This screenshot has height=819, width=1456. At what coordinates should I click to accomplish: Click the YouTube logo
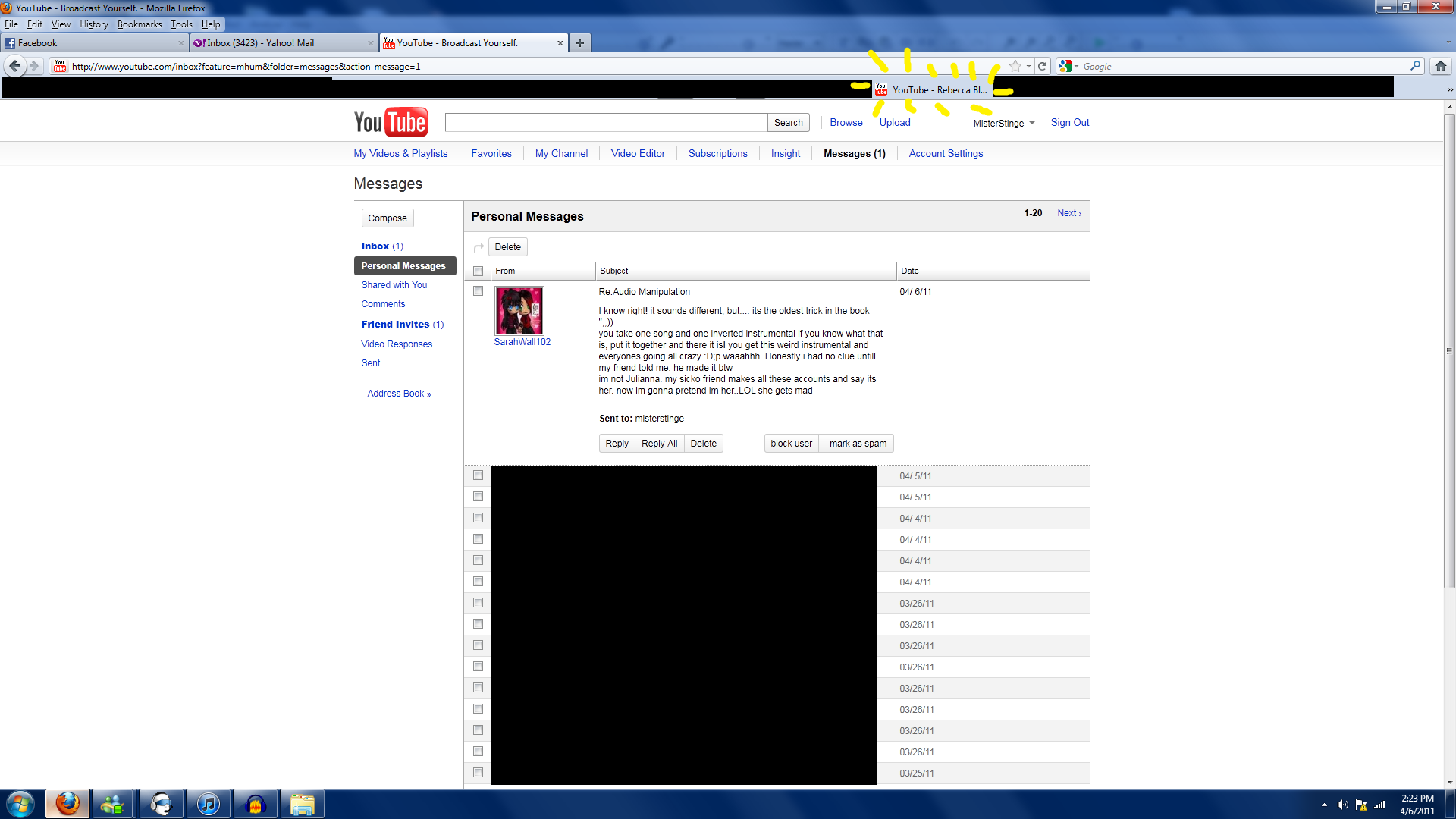(x=391, y=122)
